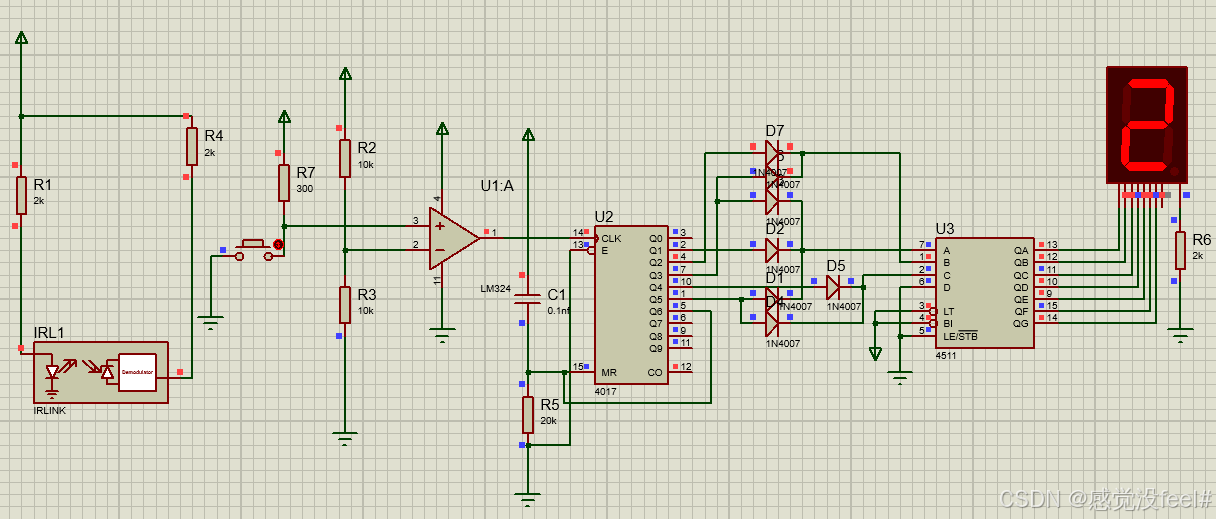Click the 4017 label under U2
1216x519 pixels.
605,392
